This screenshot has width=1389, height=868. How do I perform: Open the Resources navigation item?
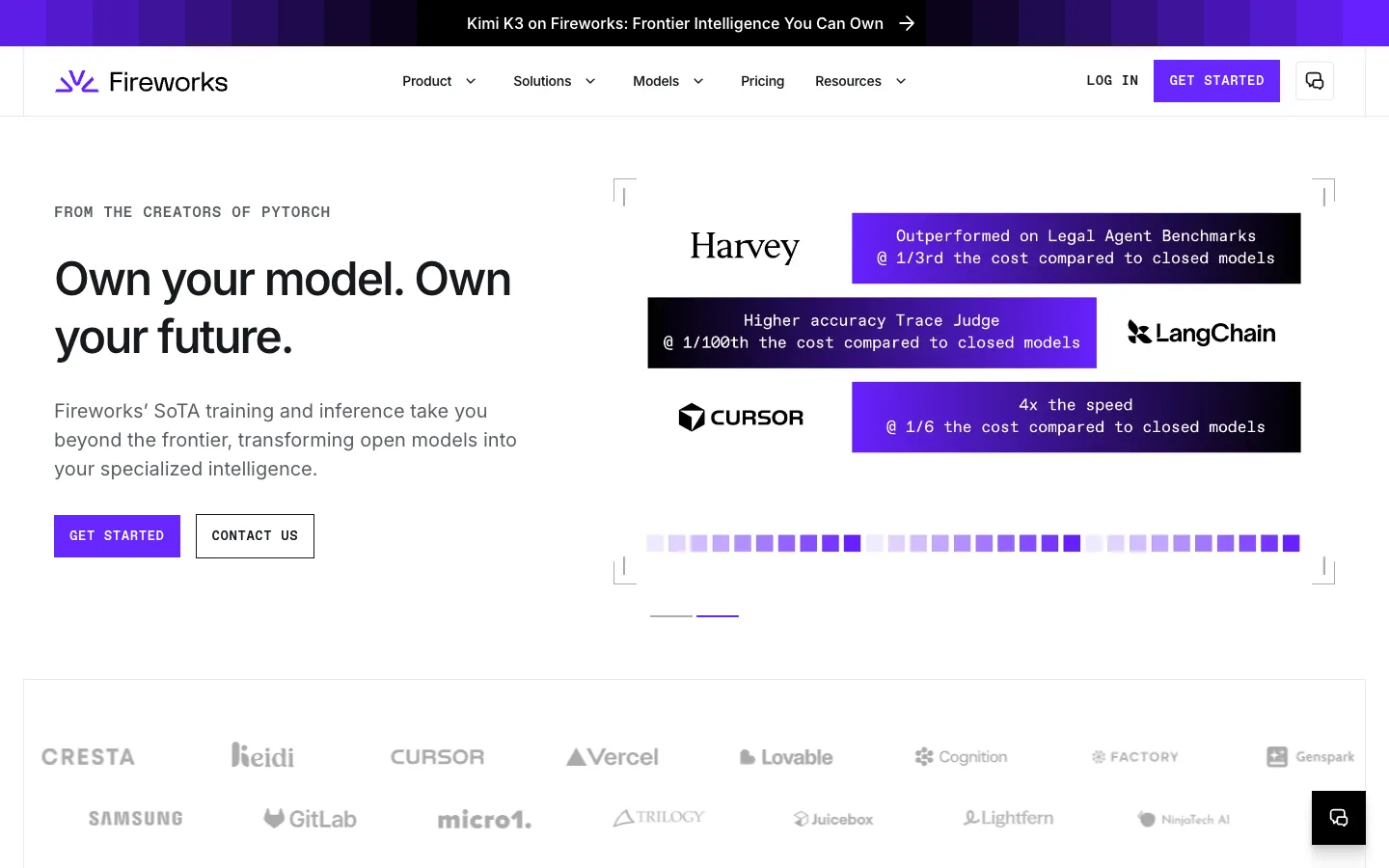tap(848, 81)
